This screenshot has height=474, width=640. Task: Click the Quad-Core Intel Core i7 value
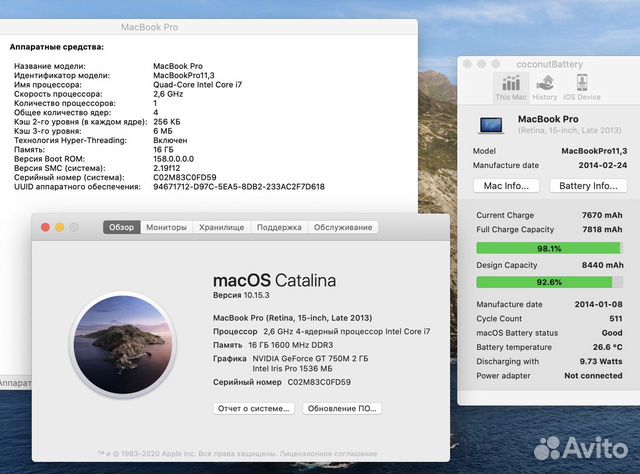pos(198,85)
